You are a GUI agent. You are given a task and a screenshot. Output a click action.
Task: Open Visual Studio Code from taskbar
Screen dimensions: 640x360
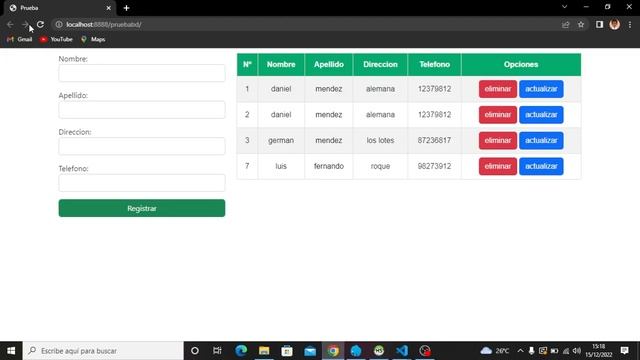pos(402,351)
